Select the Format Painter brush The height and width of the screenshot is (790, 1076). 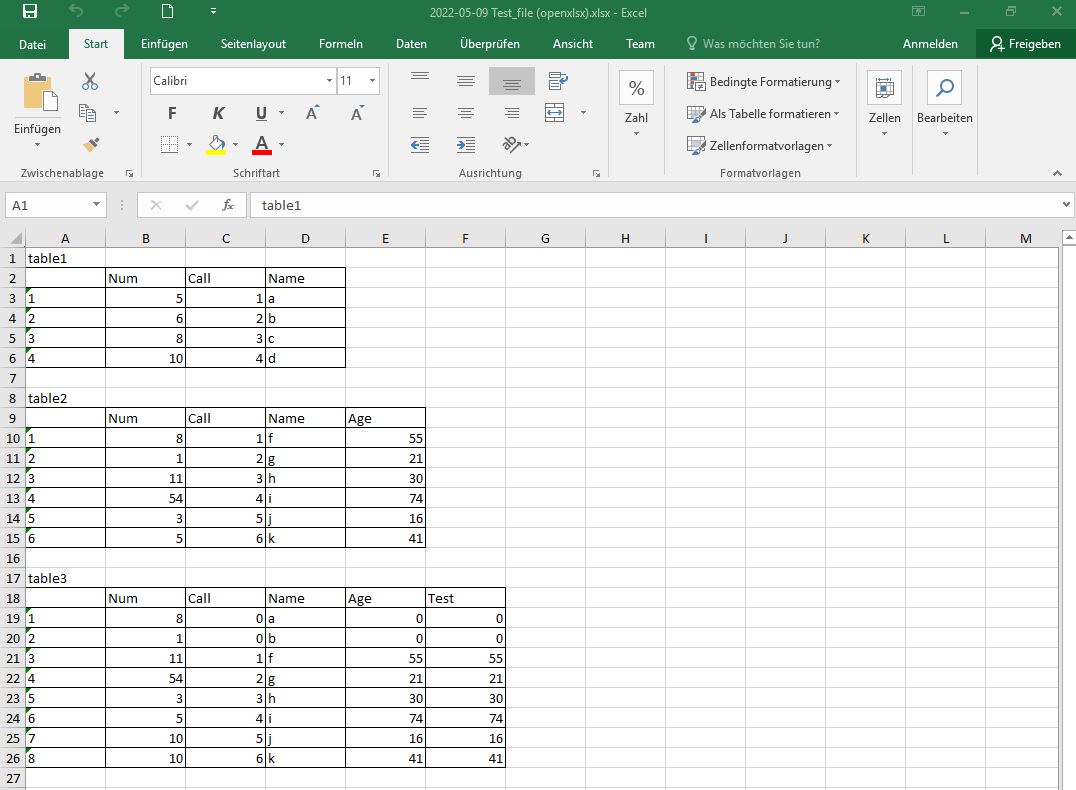click(91, 144)
